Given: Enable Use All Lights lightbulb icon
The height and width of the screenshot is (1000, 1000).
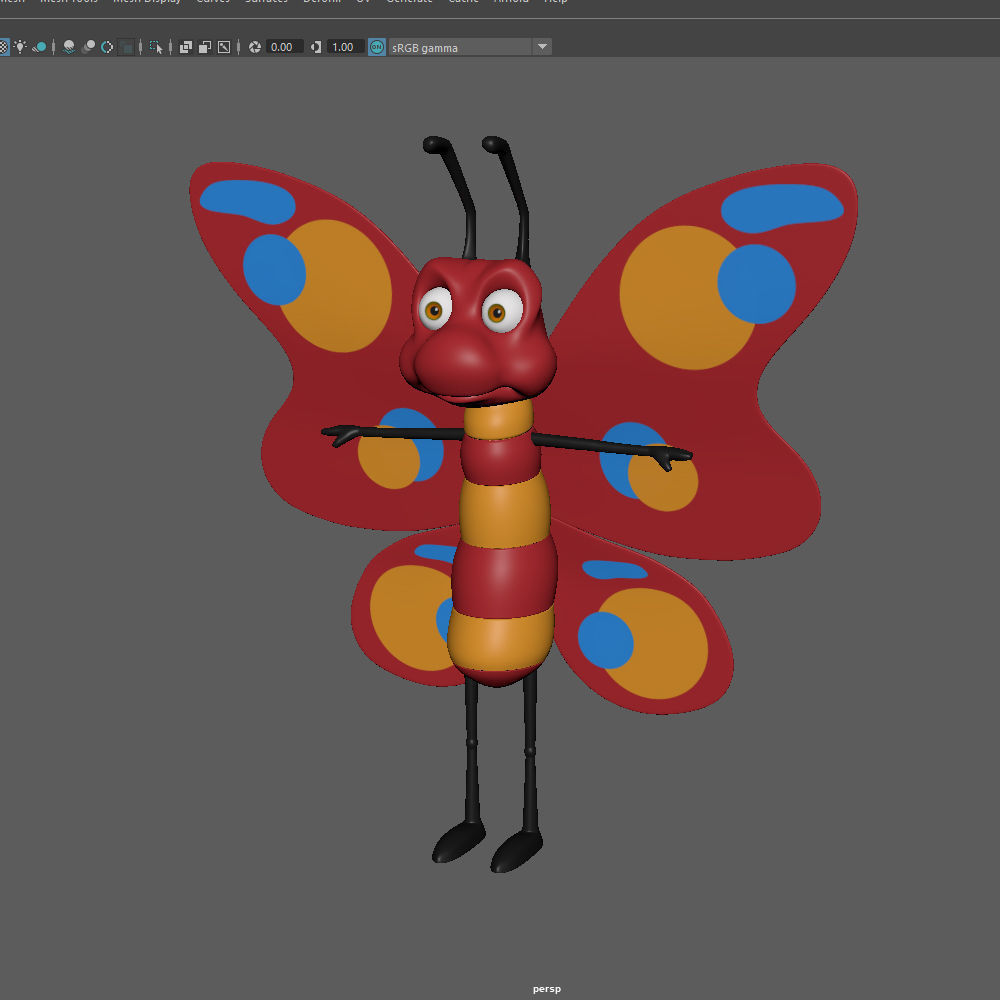Looking at the screenshot, I should 20,47.
